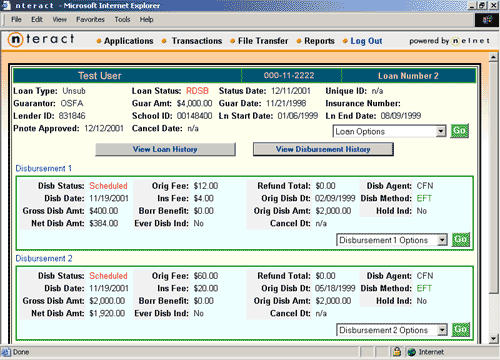Click Status Date 12/11/2001
500x360 pixels.
pos(291,91)
